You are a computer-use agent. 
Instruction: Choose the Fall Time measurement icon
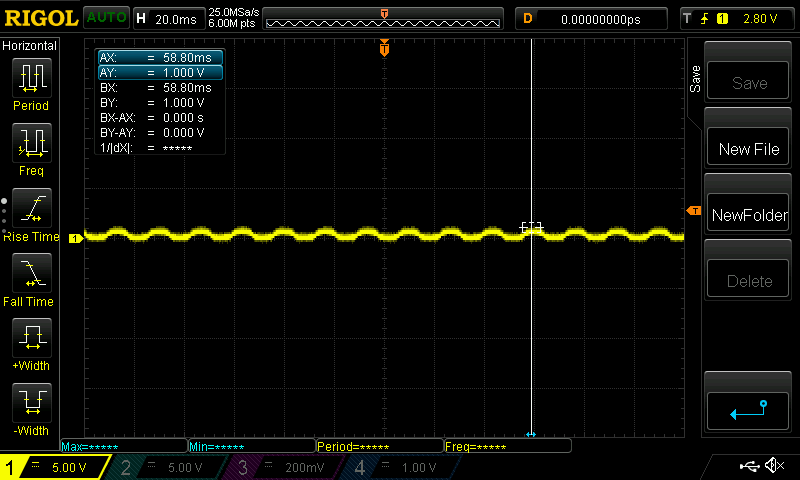pos(31,272)
